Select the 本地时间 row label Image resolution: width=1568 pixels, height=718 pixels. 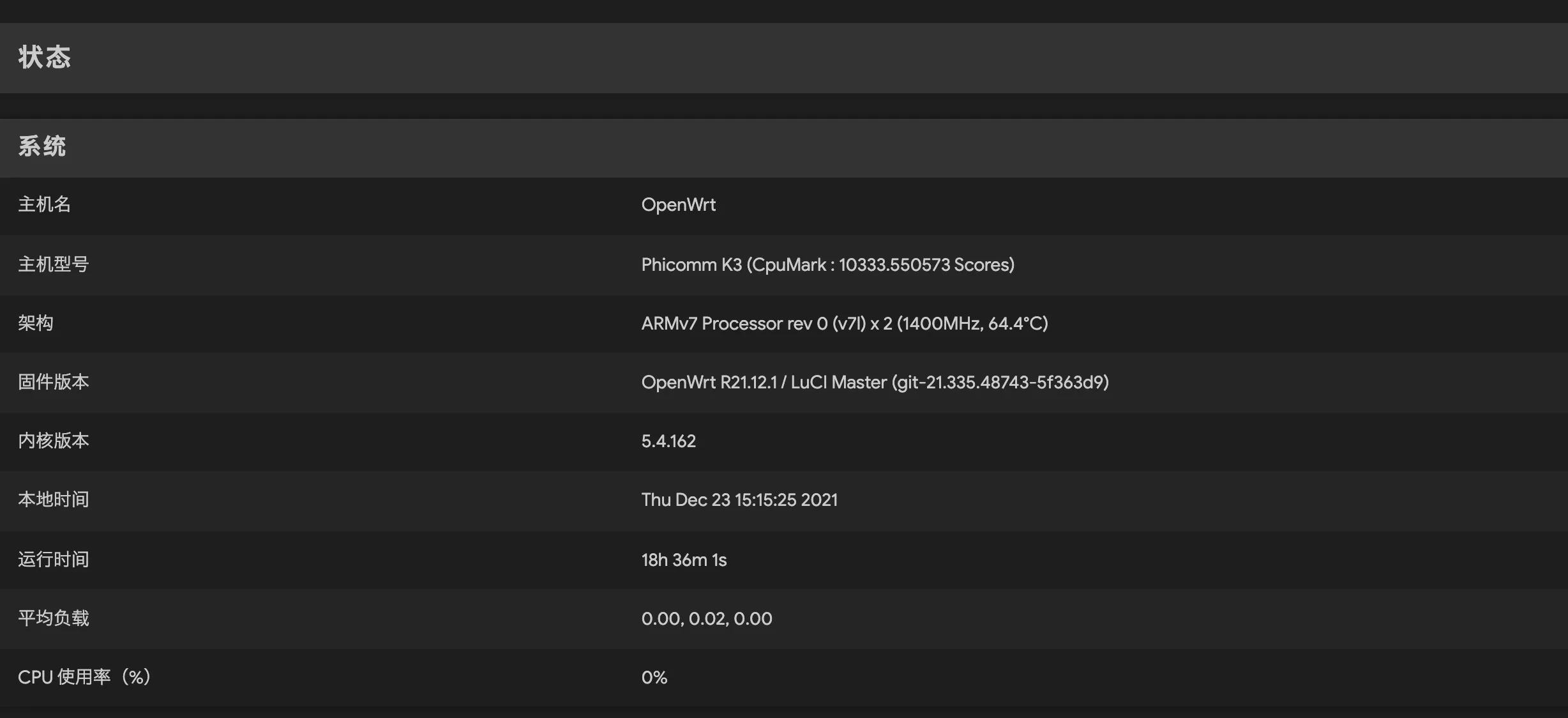coord(53,500)
